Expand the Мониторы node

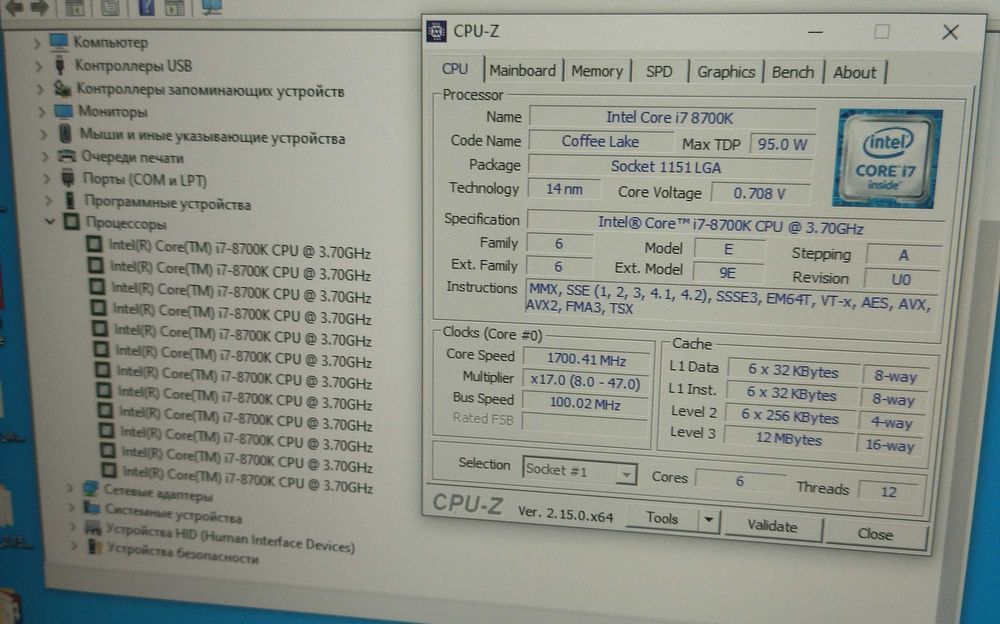click(x=42, y=112)
